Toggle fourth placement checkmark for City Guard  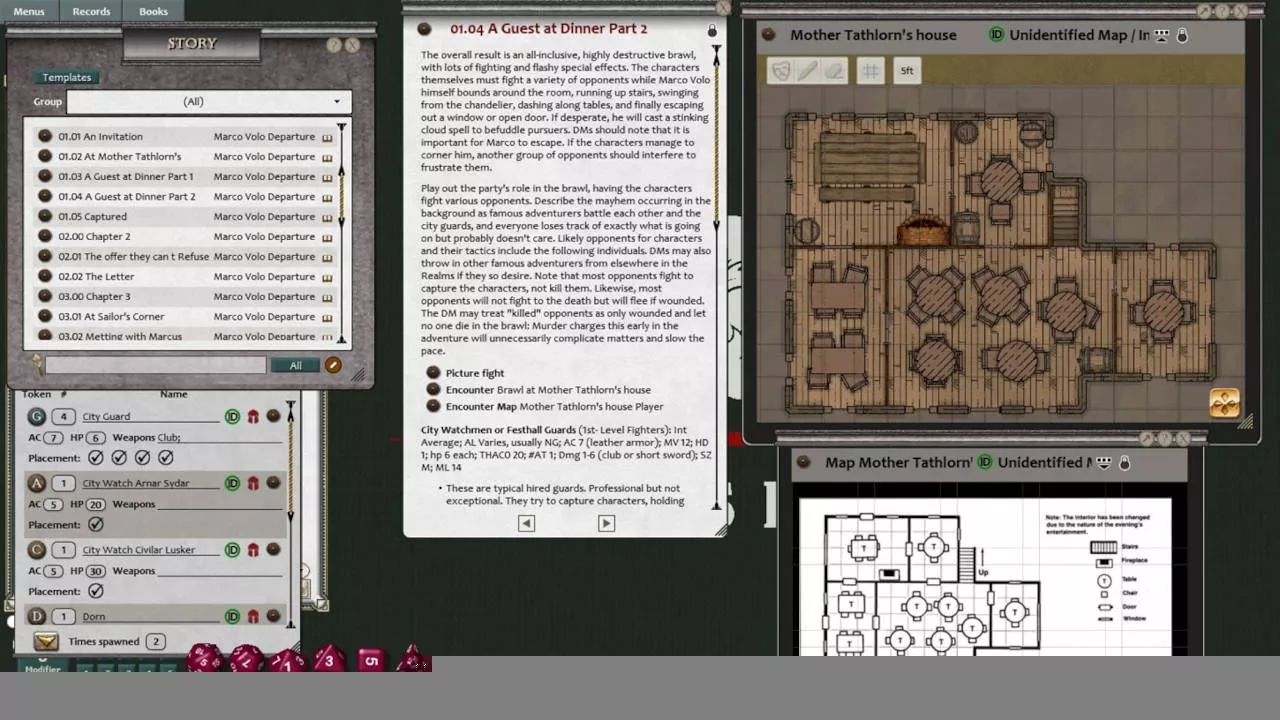166,458
